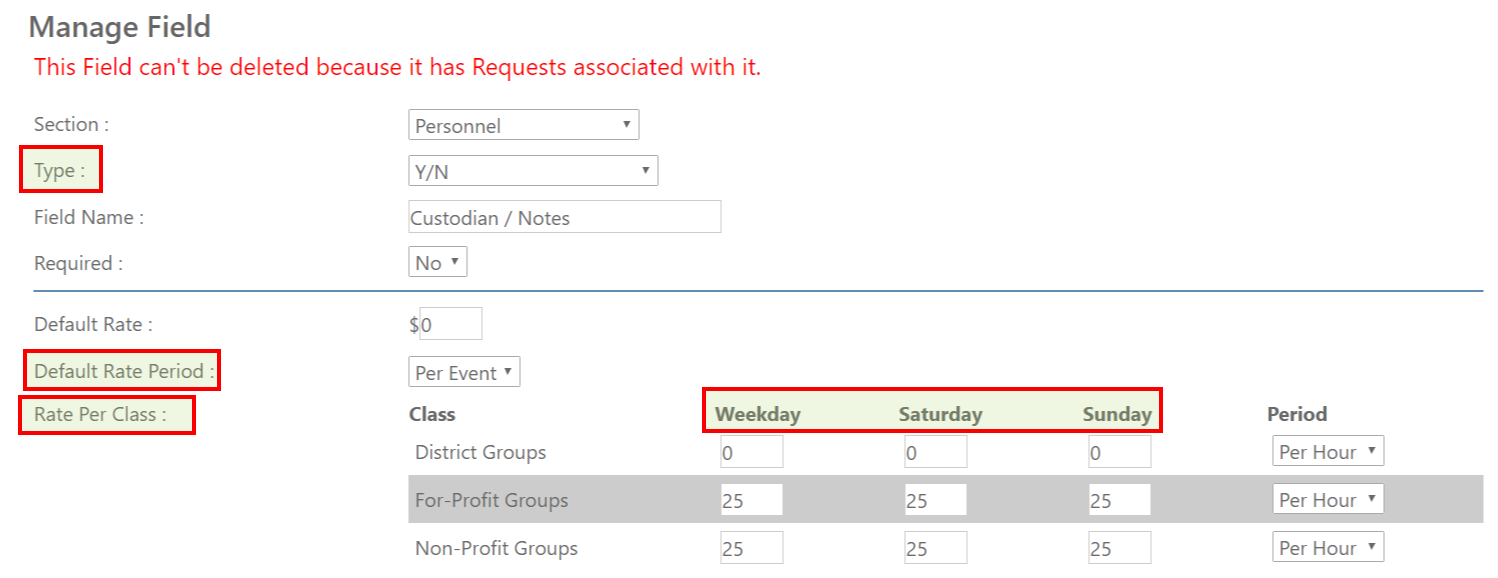Click the Field Name input box
This screenshot has width=1498, height=578.
point(565,217)
